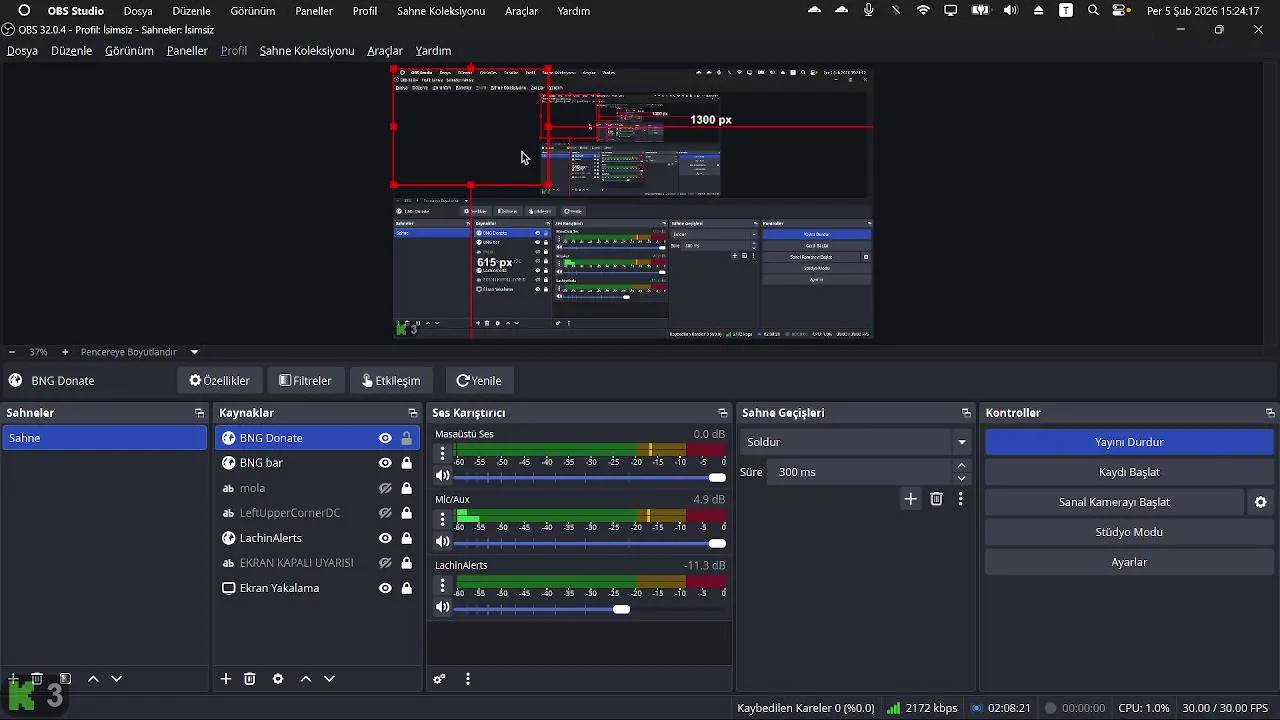Show the mola source

385,488
